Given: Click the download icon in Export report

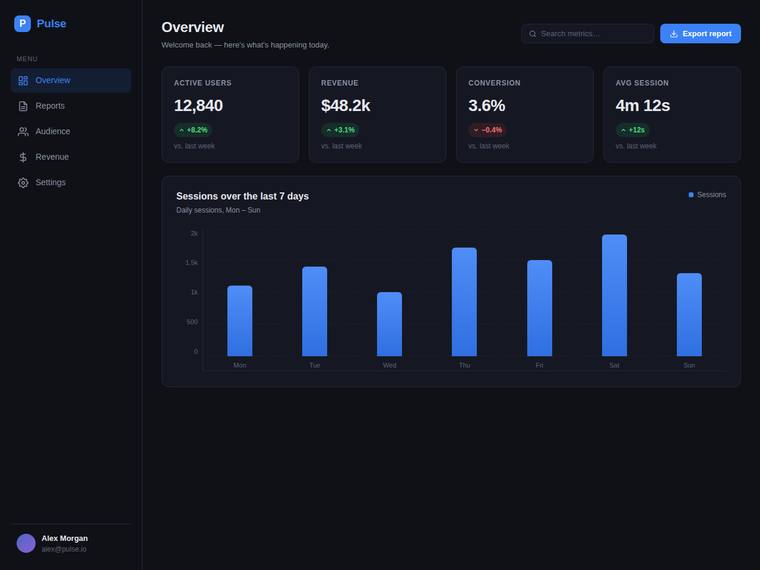Looking at the screenshot, I should [674, 34].
